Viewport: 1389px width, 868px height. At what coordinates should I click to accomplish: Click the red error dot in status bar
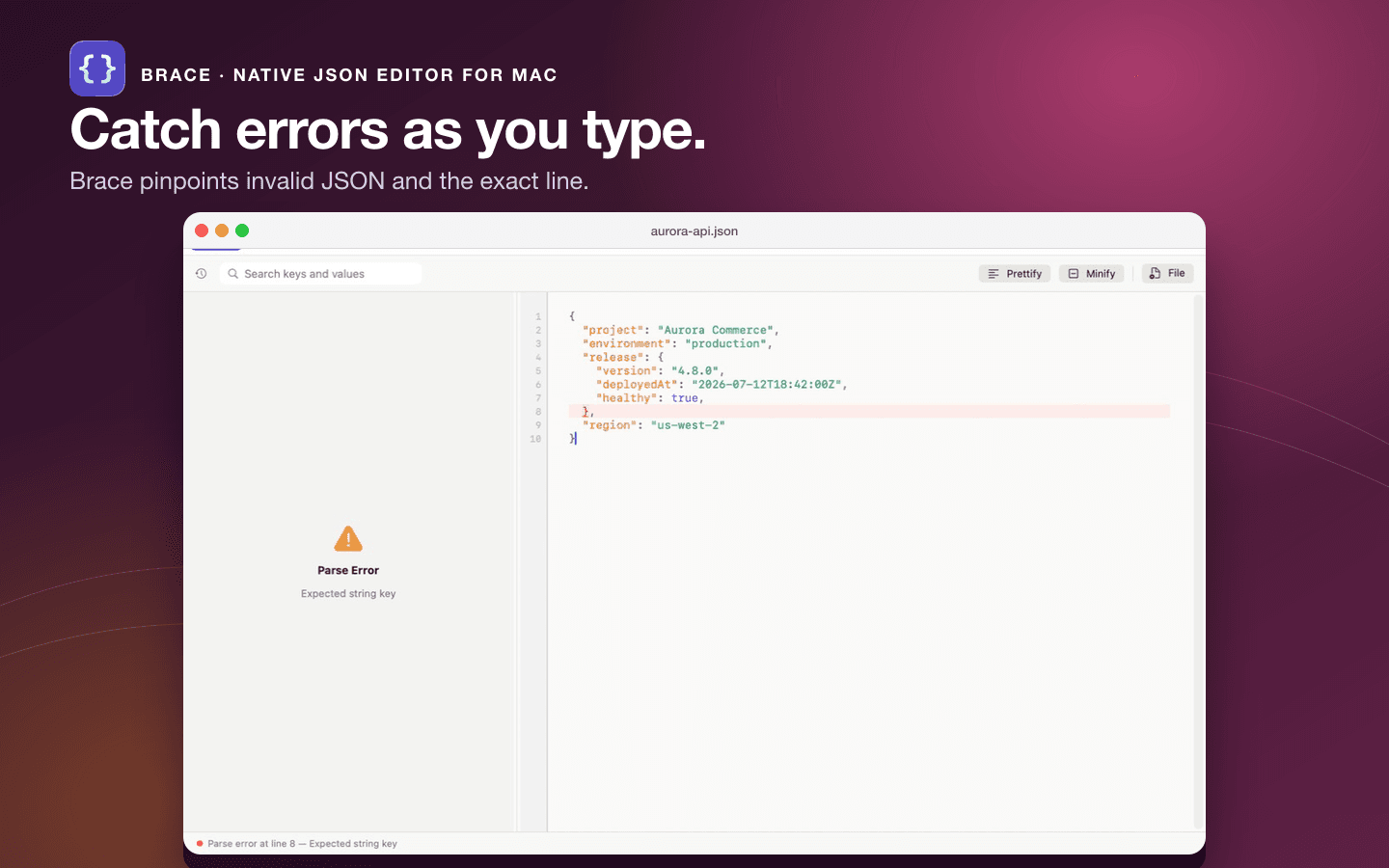[x=200, y=844]
